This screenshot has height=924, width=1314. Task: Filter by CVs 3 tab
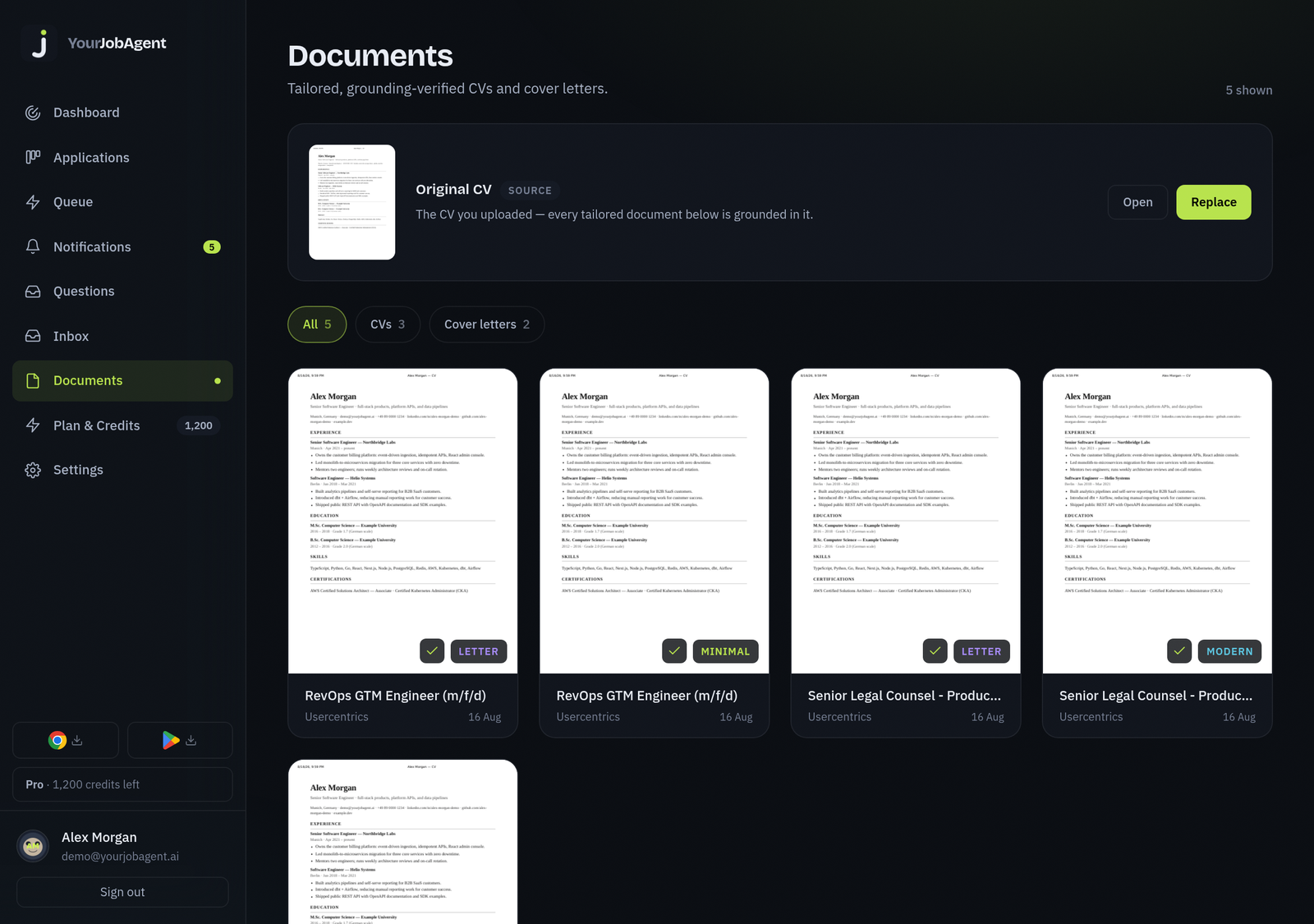pyautogui.click(x=388, y=324)
